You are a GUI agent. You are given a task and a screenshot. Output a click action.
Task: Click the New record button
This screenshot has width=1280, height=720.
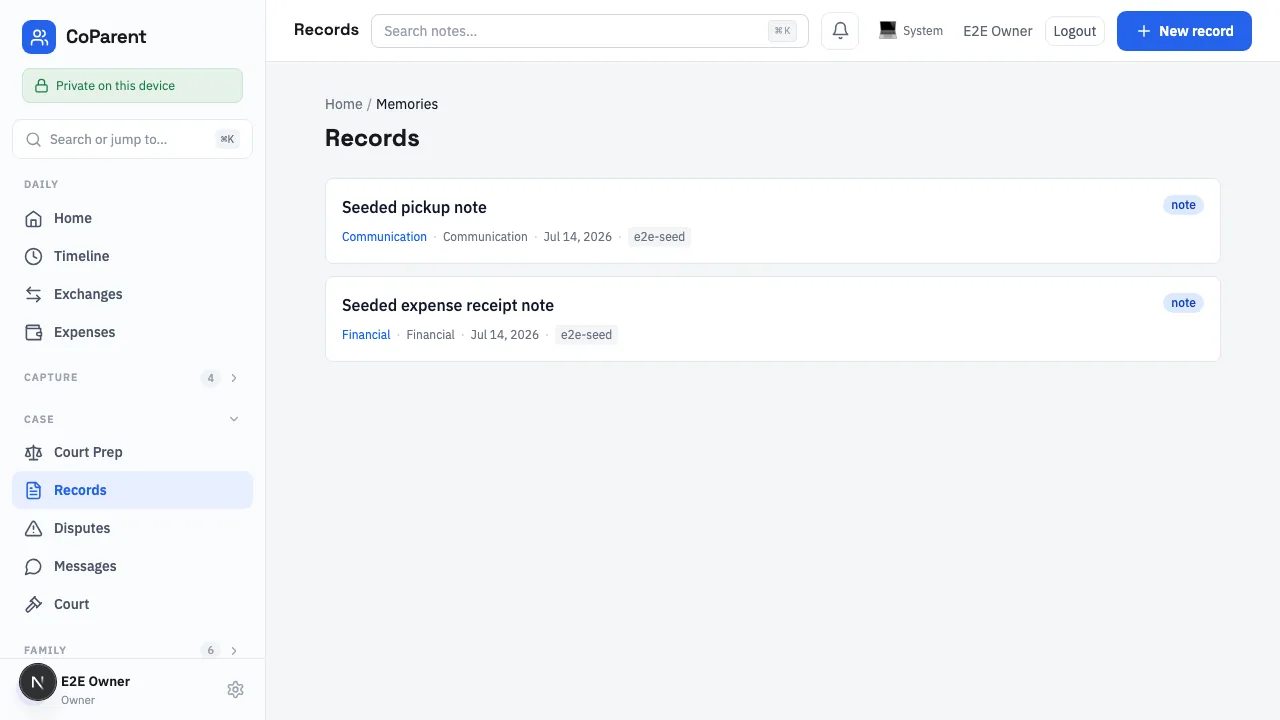[x=1184, y=31]
